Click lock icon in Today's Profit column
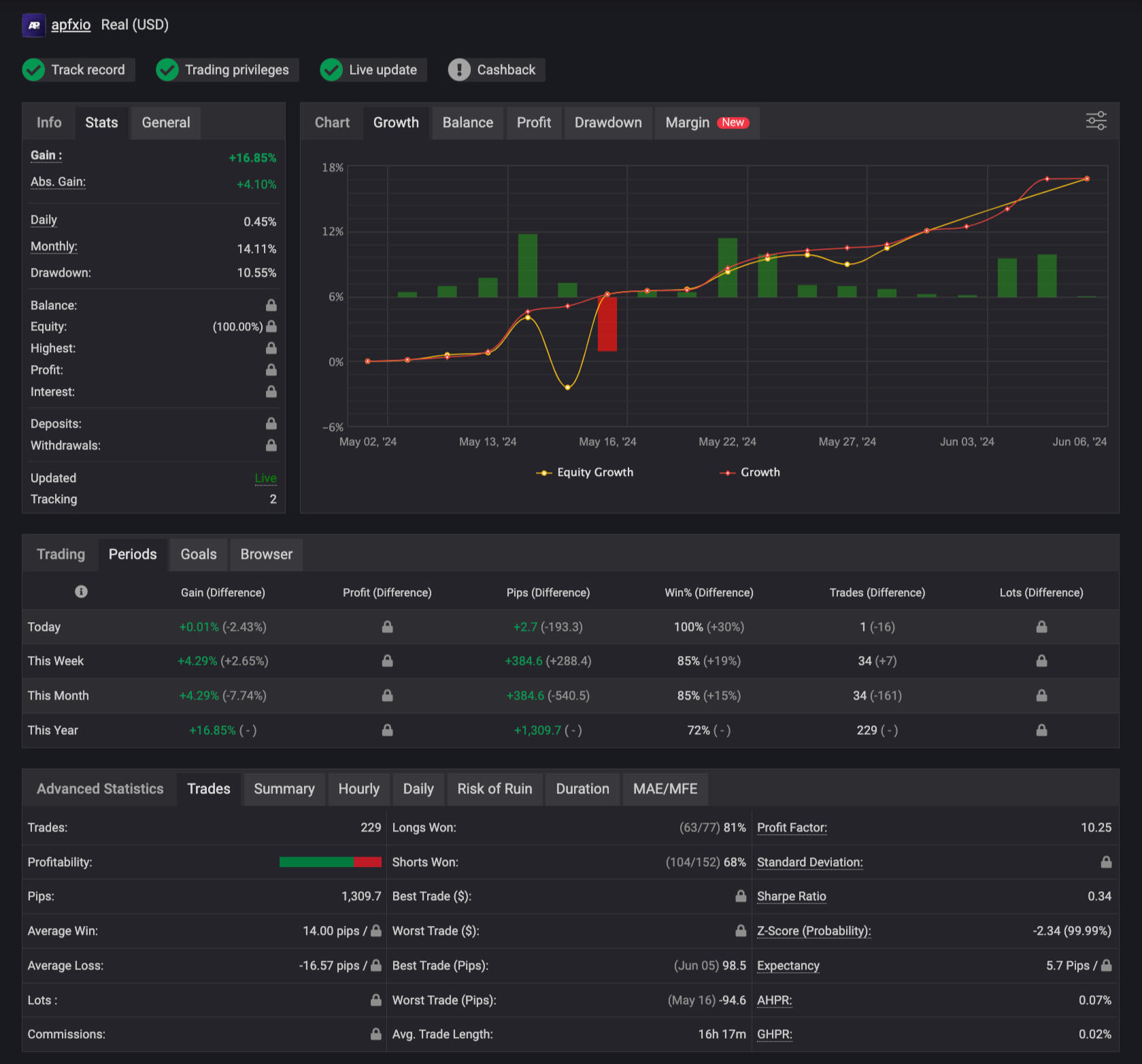 point(387,627)
